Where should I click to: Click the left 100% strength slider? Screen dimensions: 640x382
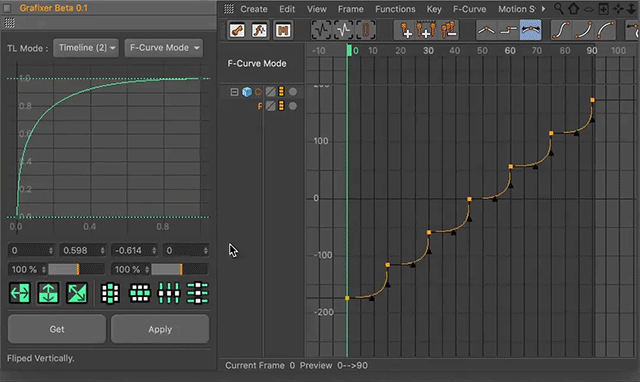[76, 269]
